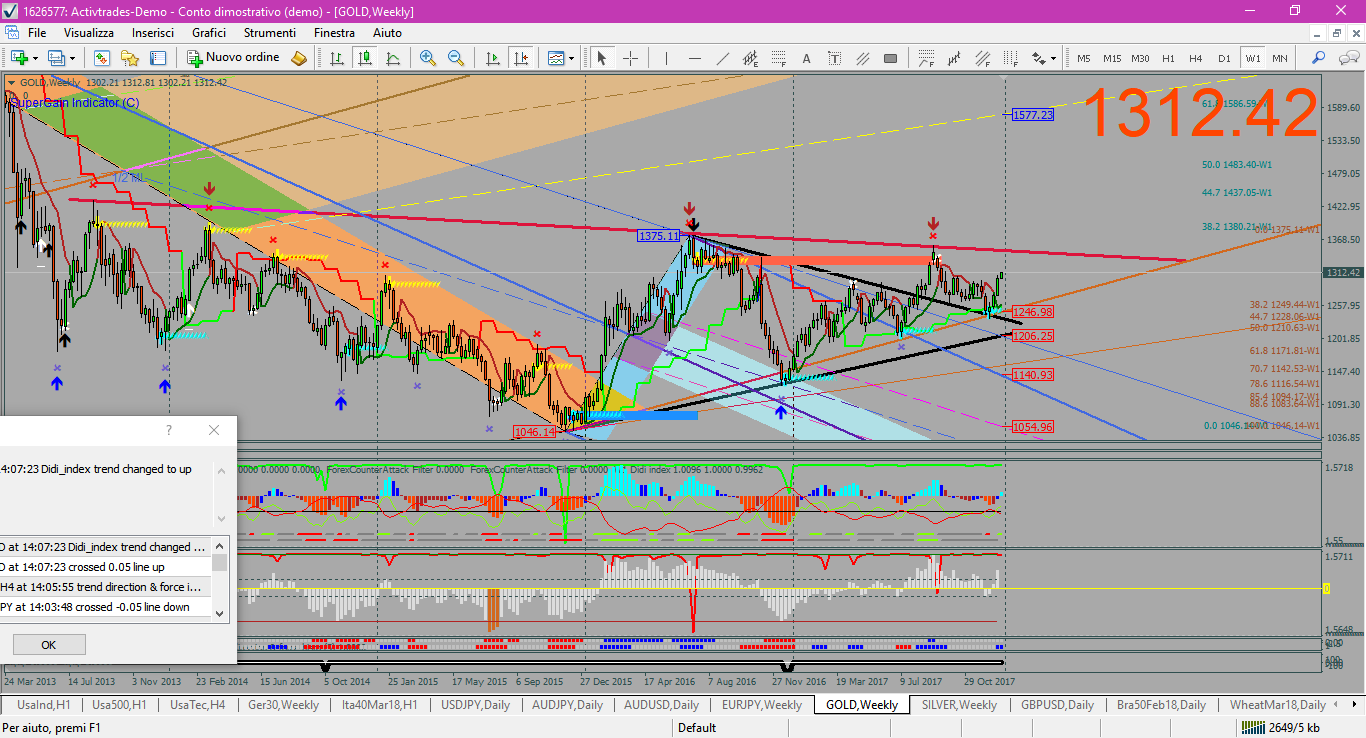Toggle chart auto scroll
This screenshot has width=1366, height=738.
tap(492, 58)
